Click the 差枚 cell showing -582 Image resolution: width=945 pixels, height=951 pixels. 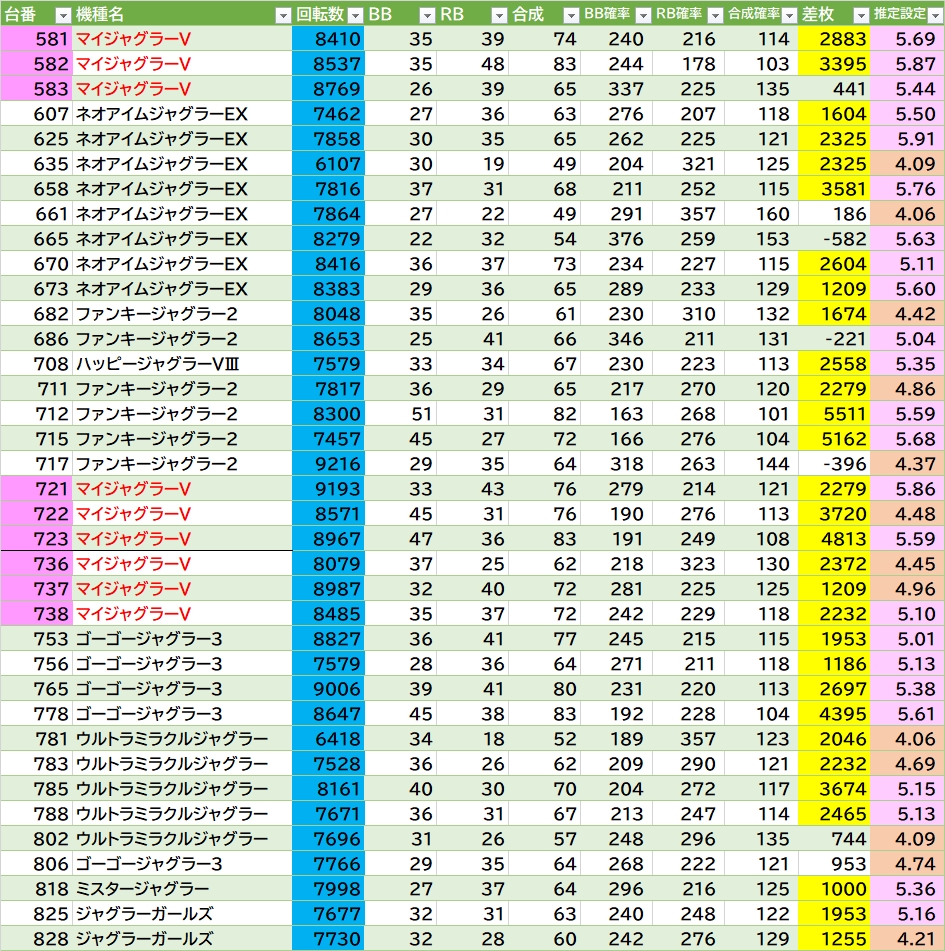tap(835, 239)
